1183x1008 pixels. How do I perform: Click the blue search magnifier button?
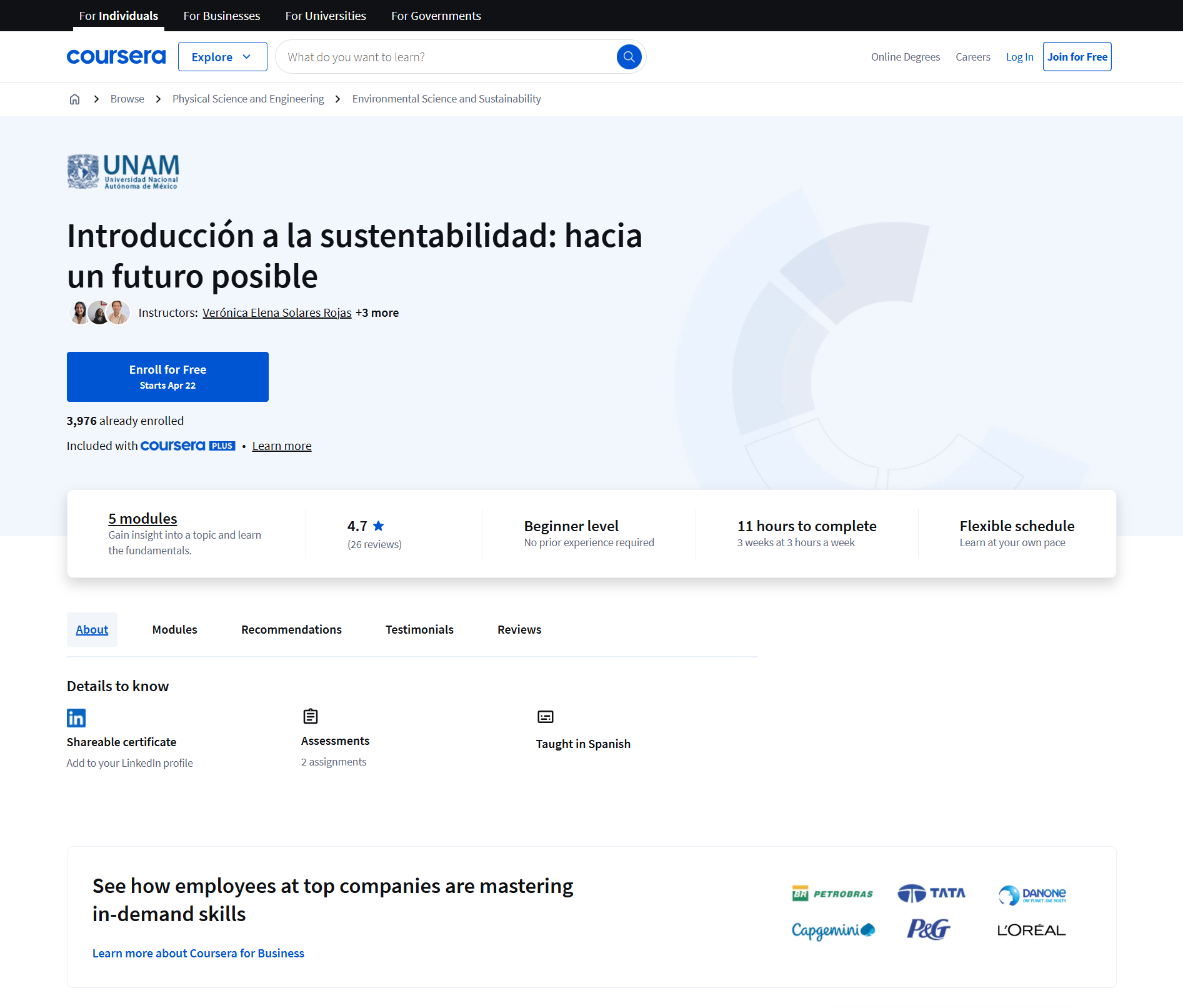click(x=629, y=57)
